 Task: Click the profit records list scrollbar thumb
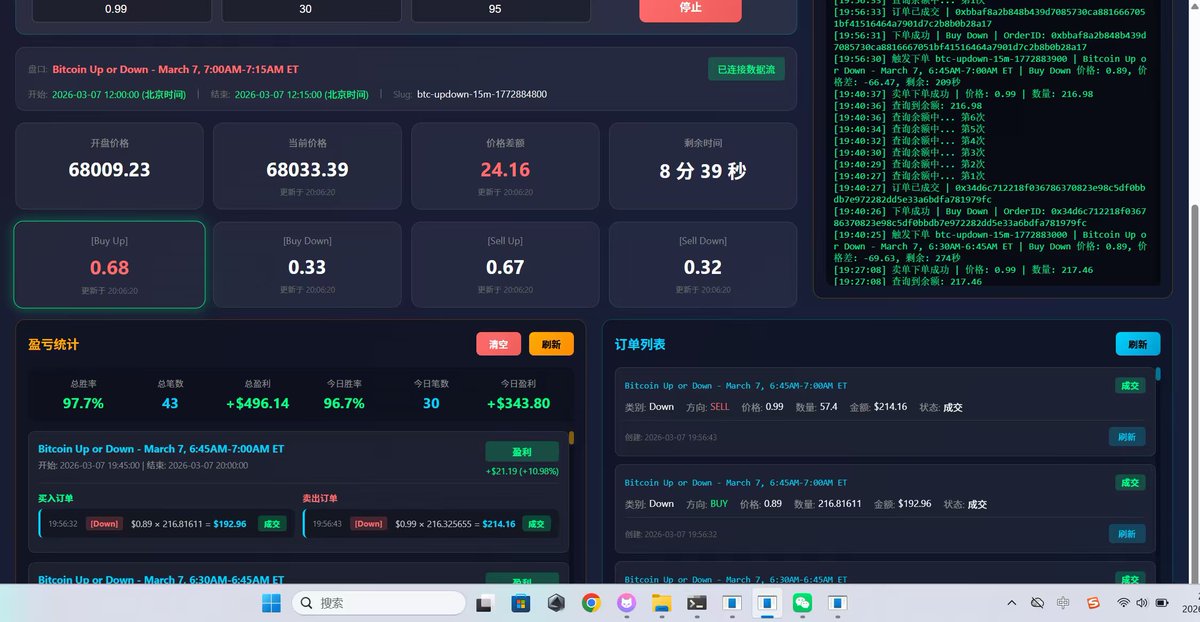click(x=572, y=437)
